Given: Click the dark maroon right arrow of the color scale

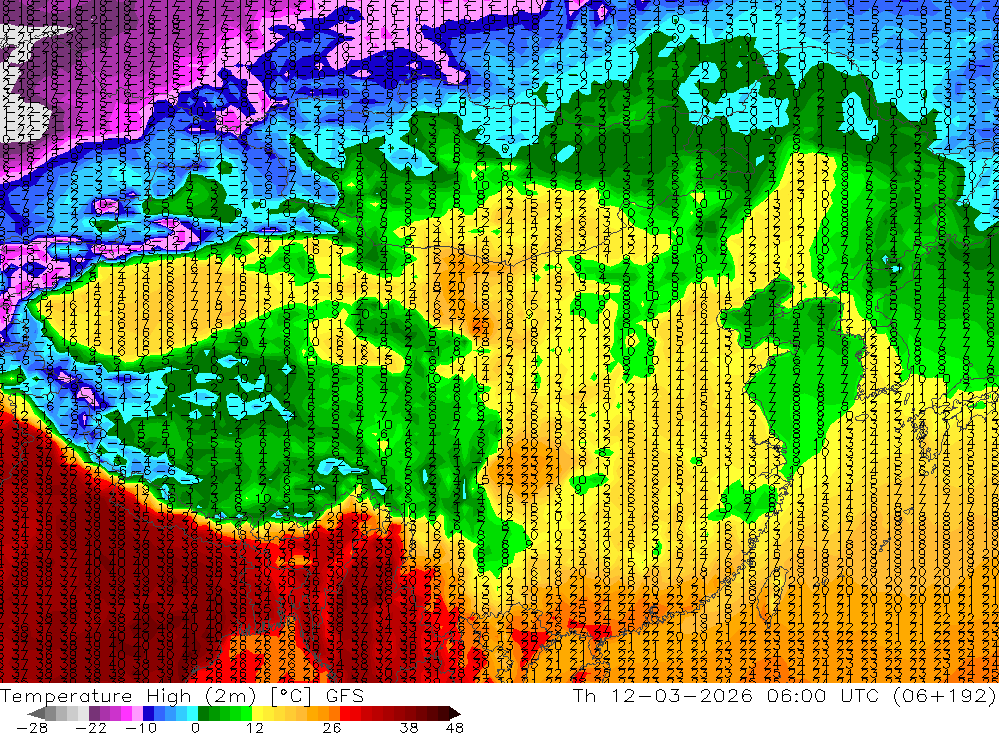Looking at the screenshot, I should (455, 714).
